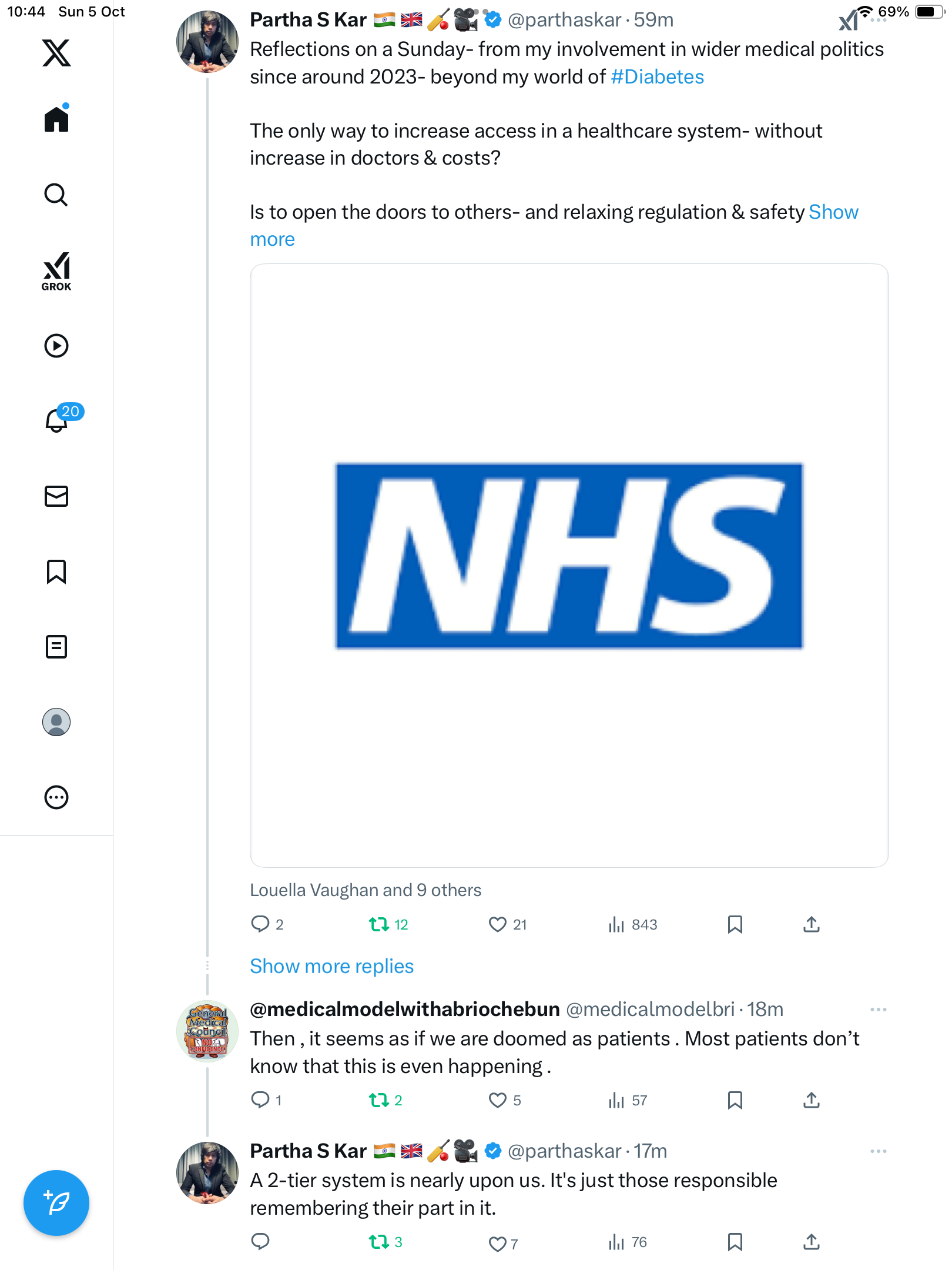Open Bookmarks in the sidebar
Screen dimensions: 952x1270
56,571
